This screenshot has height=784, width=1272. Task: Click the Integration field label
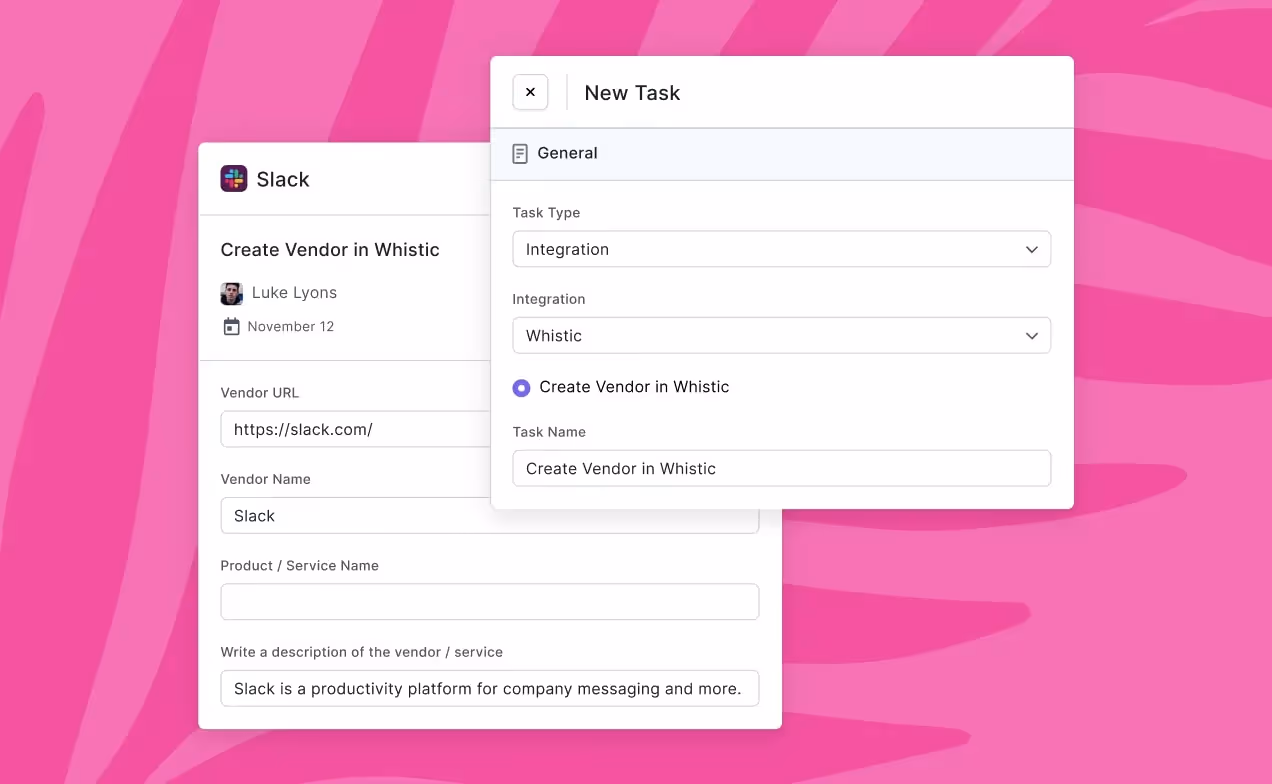[x=549, y=299]
